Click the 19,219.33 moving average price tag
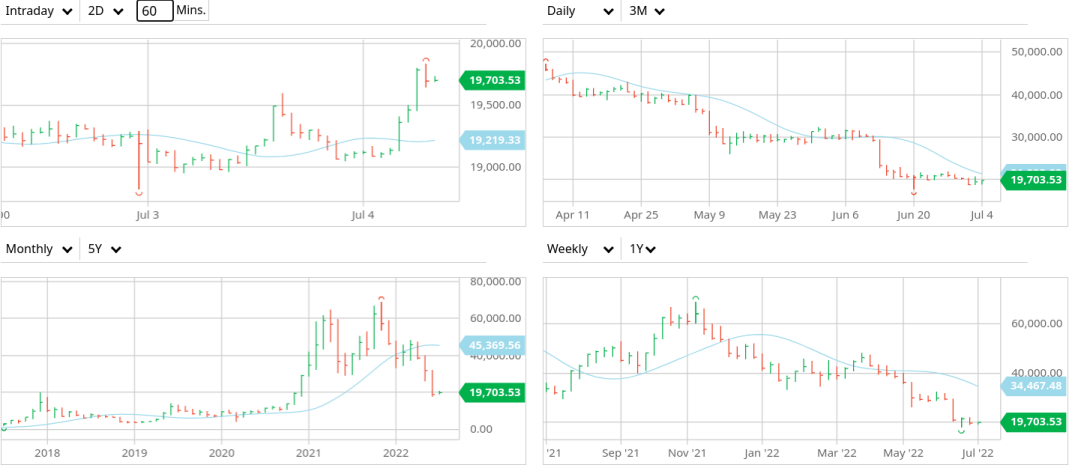 coord(494,141)
